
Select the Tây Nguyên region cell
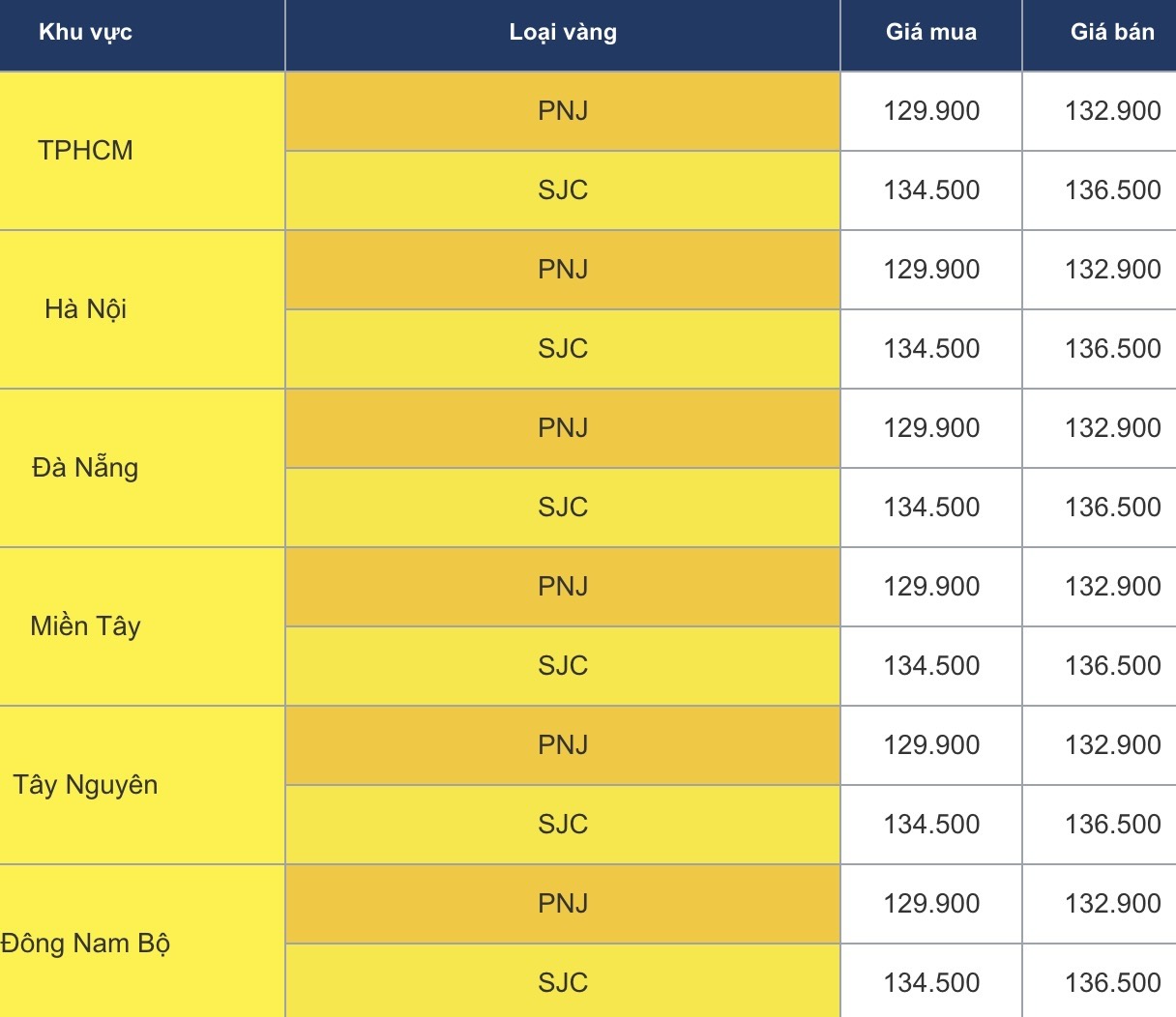85,785
